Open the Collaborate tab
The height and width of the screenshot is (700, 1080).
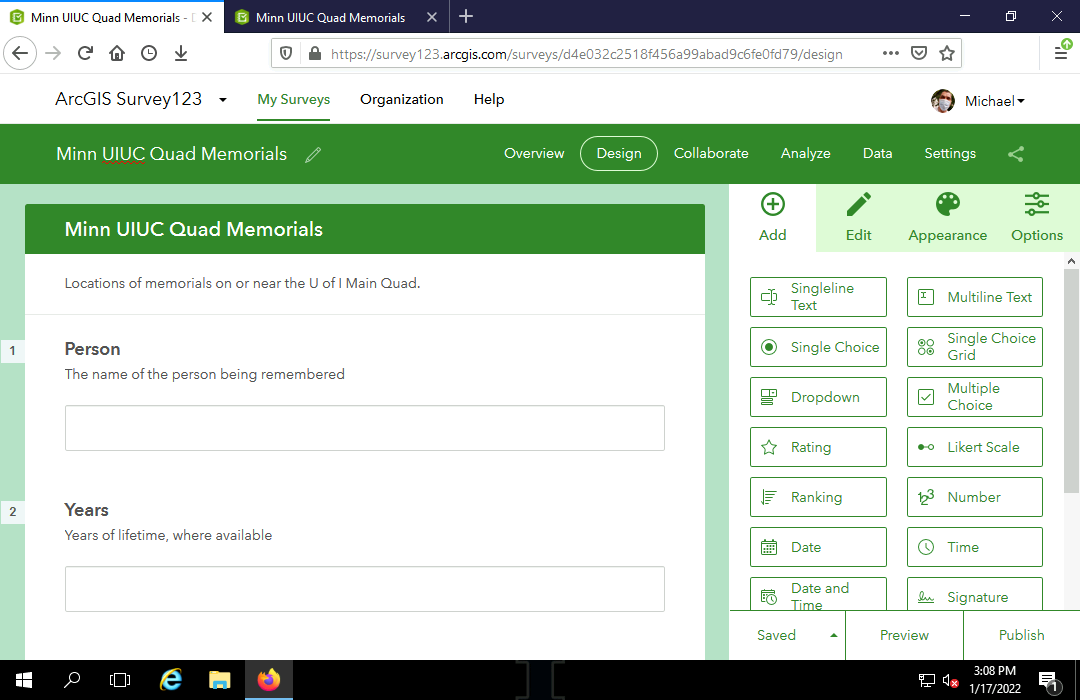click(711, 153)
